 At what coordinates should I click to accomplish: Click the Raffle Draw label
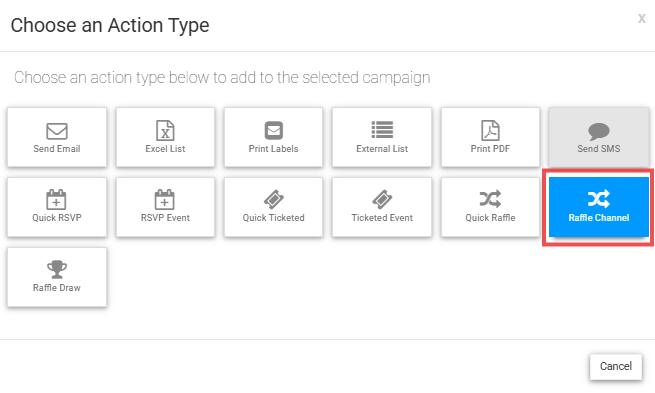(x=57, y=288)
